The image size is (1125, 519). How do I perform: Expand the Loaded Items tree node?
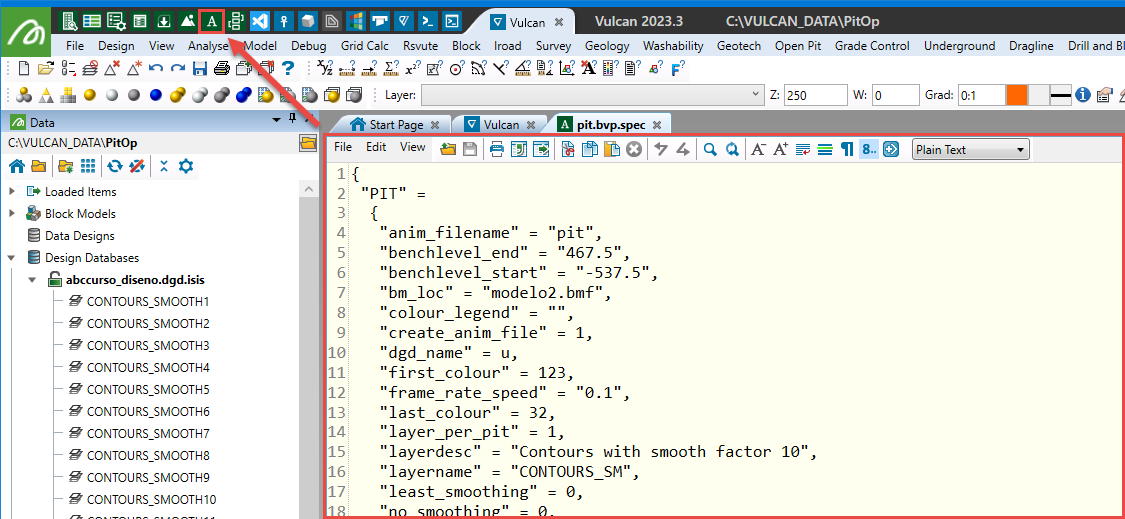pos(12,192)
